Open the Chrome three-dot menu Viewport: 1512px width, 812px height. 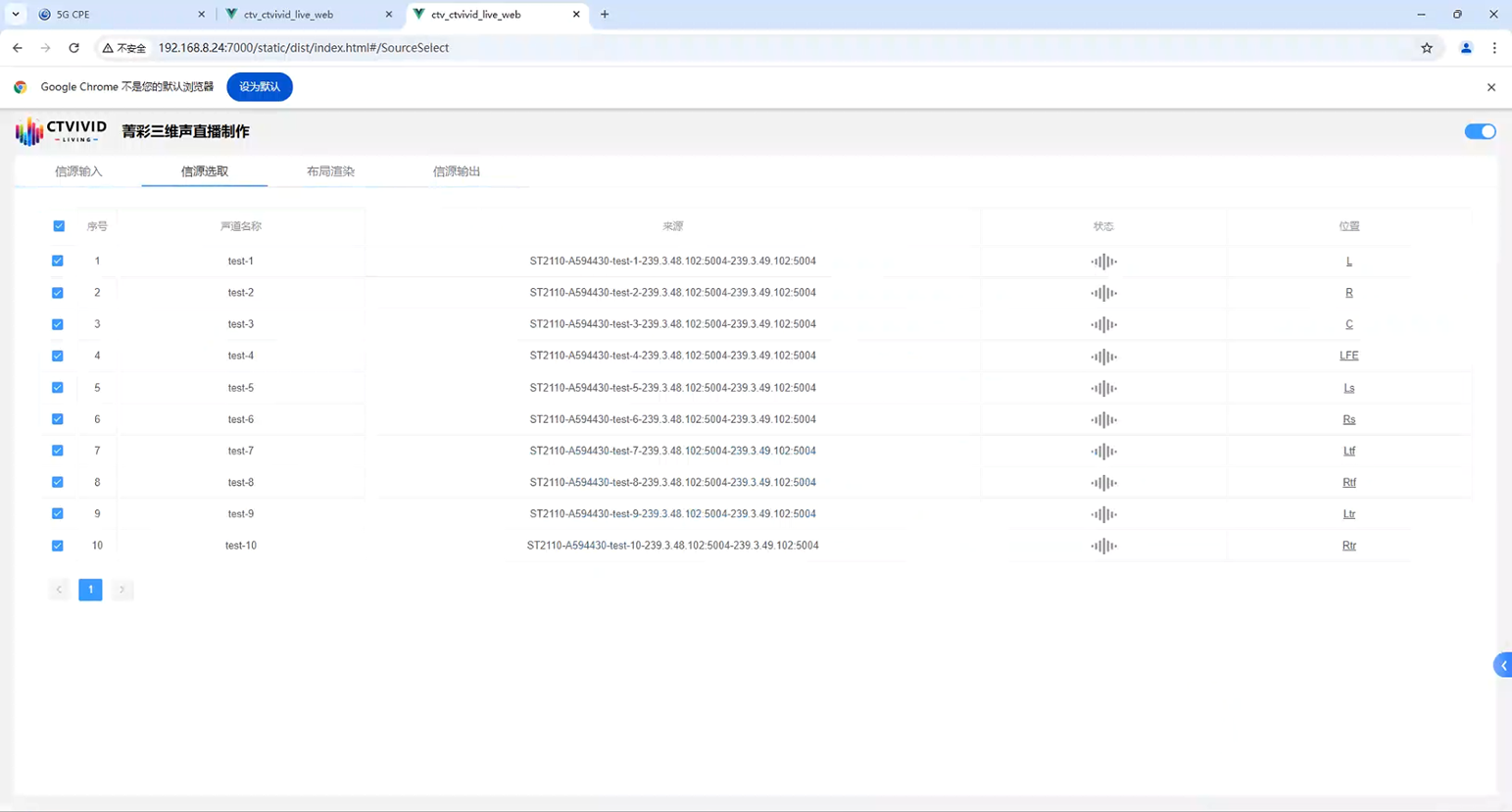pyautogui.click(x=1494, y=48)
